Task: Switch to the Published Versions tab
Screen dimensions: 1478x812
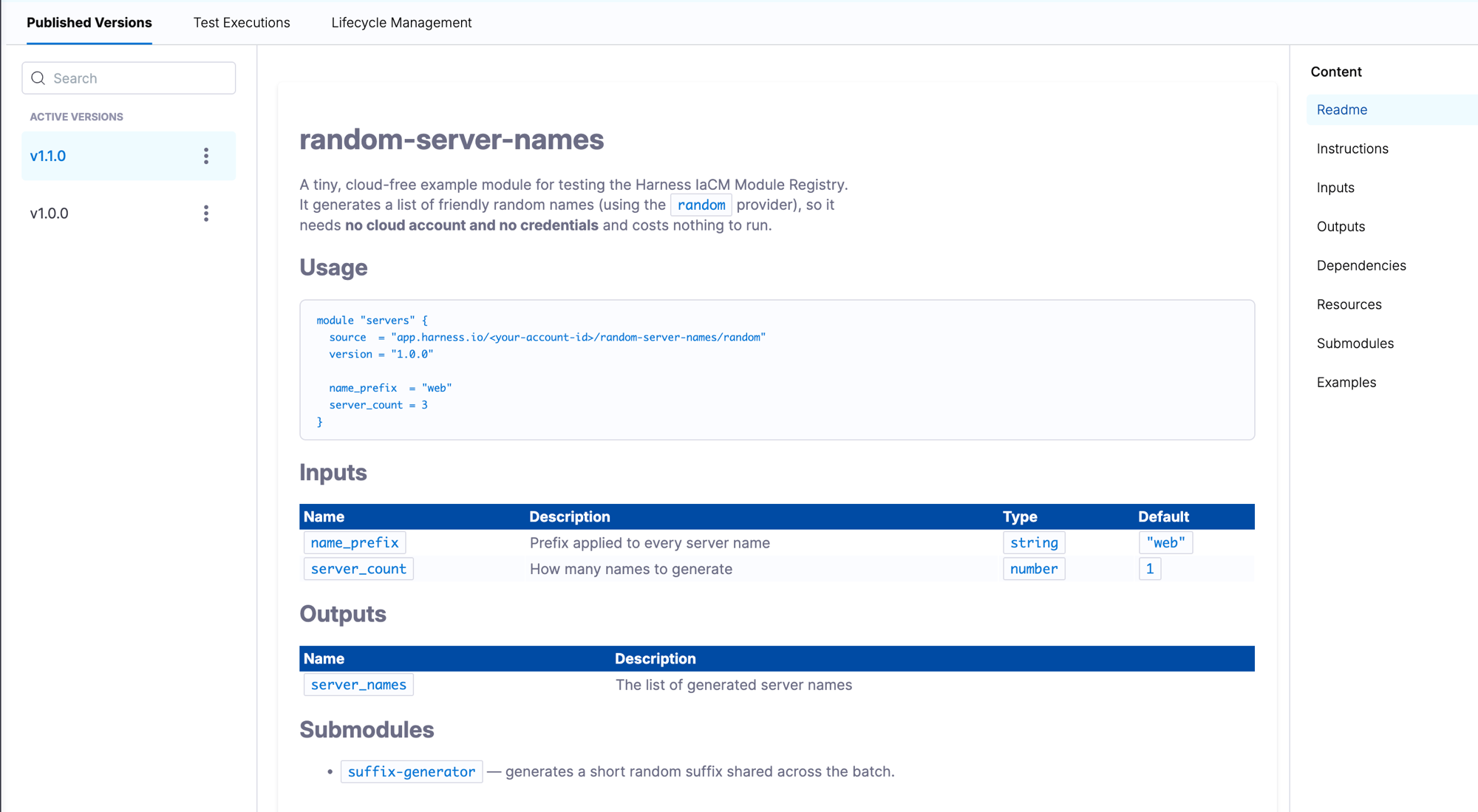Action: point(89,23)
